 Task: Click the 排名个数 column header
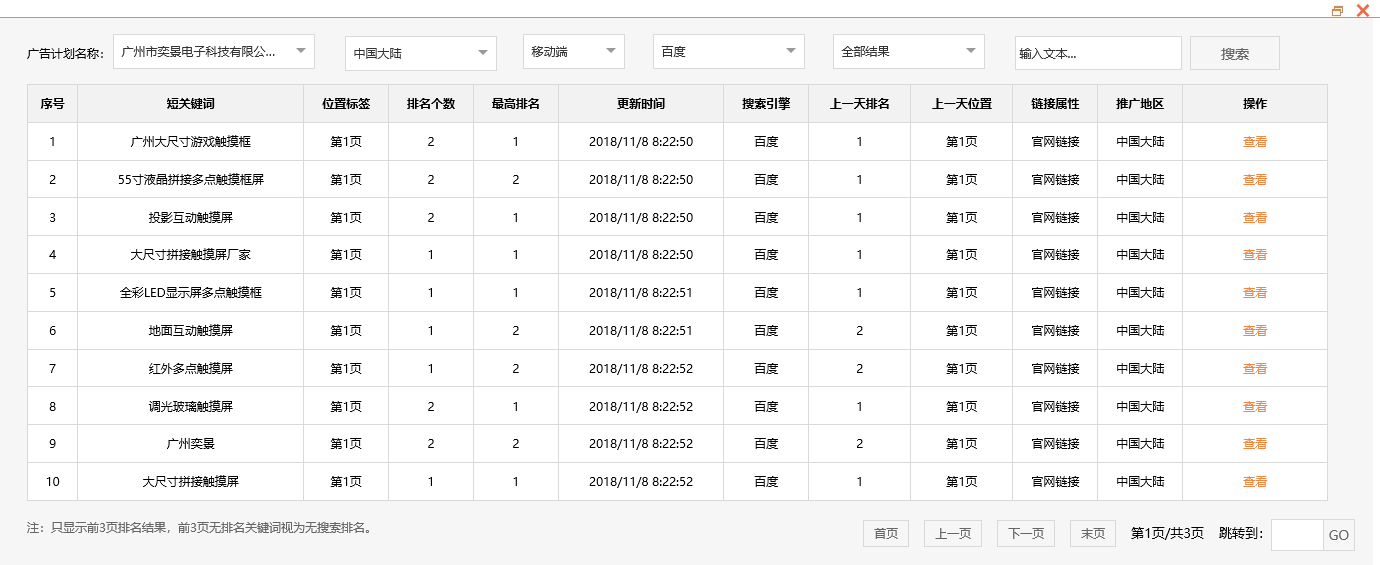pos(431,104)
